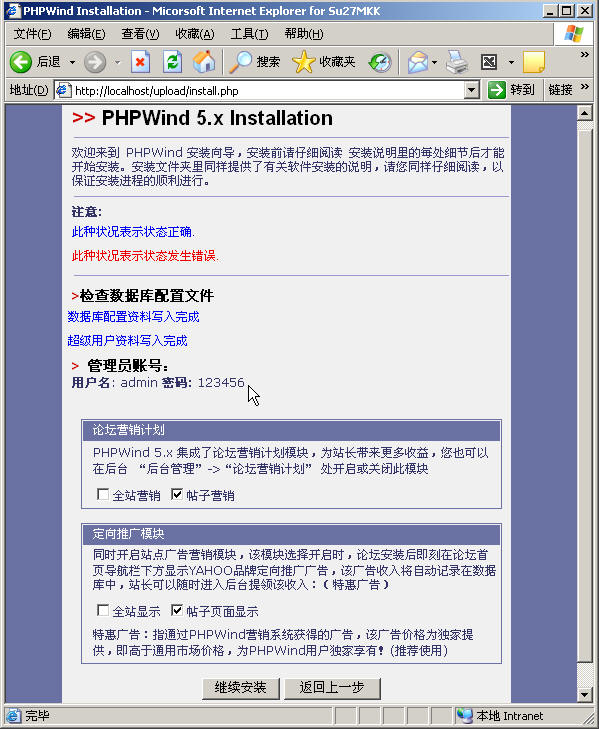
Task: Open Search with the magnifier icon
Action: click(240, 62)
